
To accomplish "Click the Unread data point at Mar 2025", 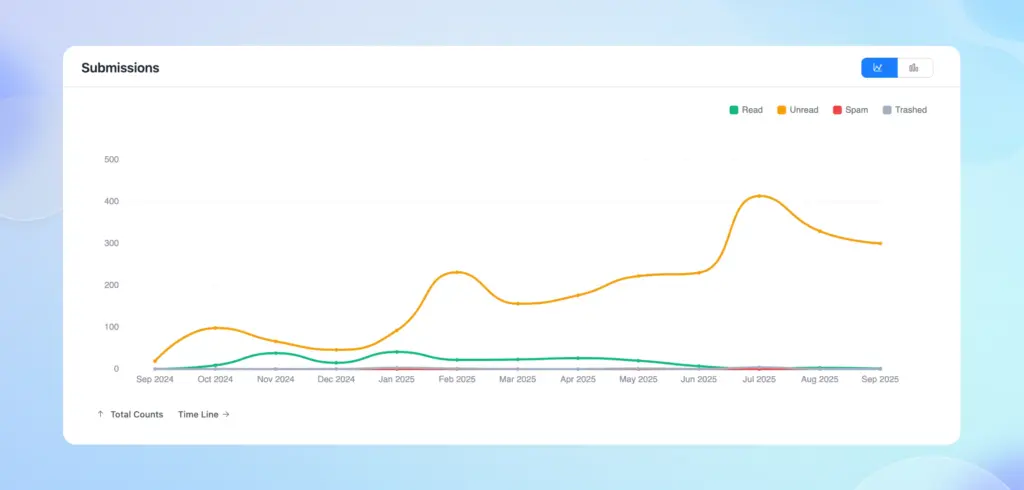I will pos(517,304).
